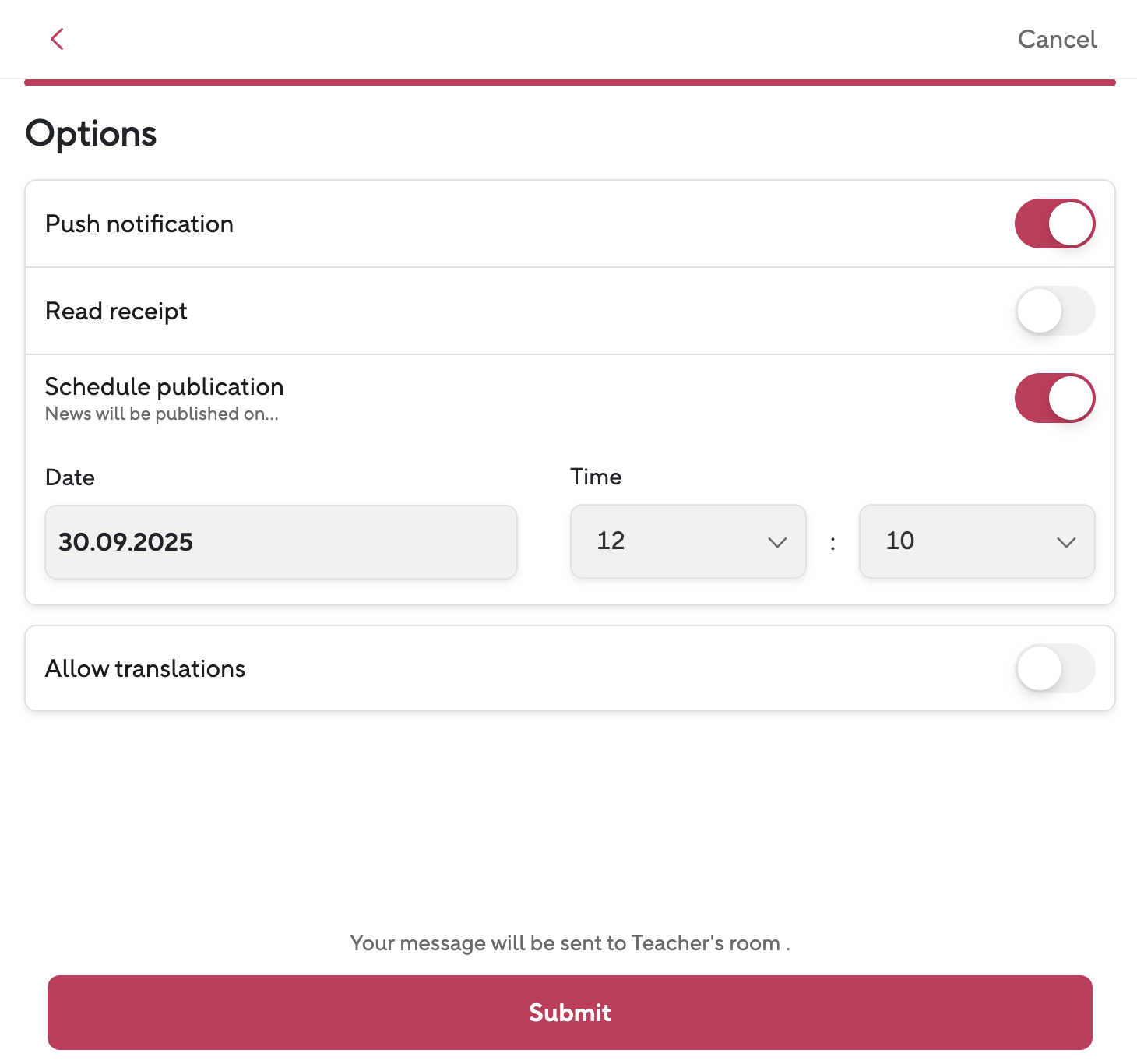Click the chevron in the hour selector

(777, 542)
